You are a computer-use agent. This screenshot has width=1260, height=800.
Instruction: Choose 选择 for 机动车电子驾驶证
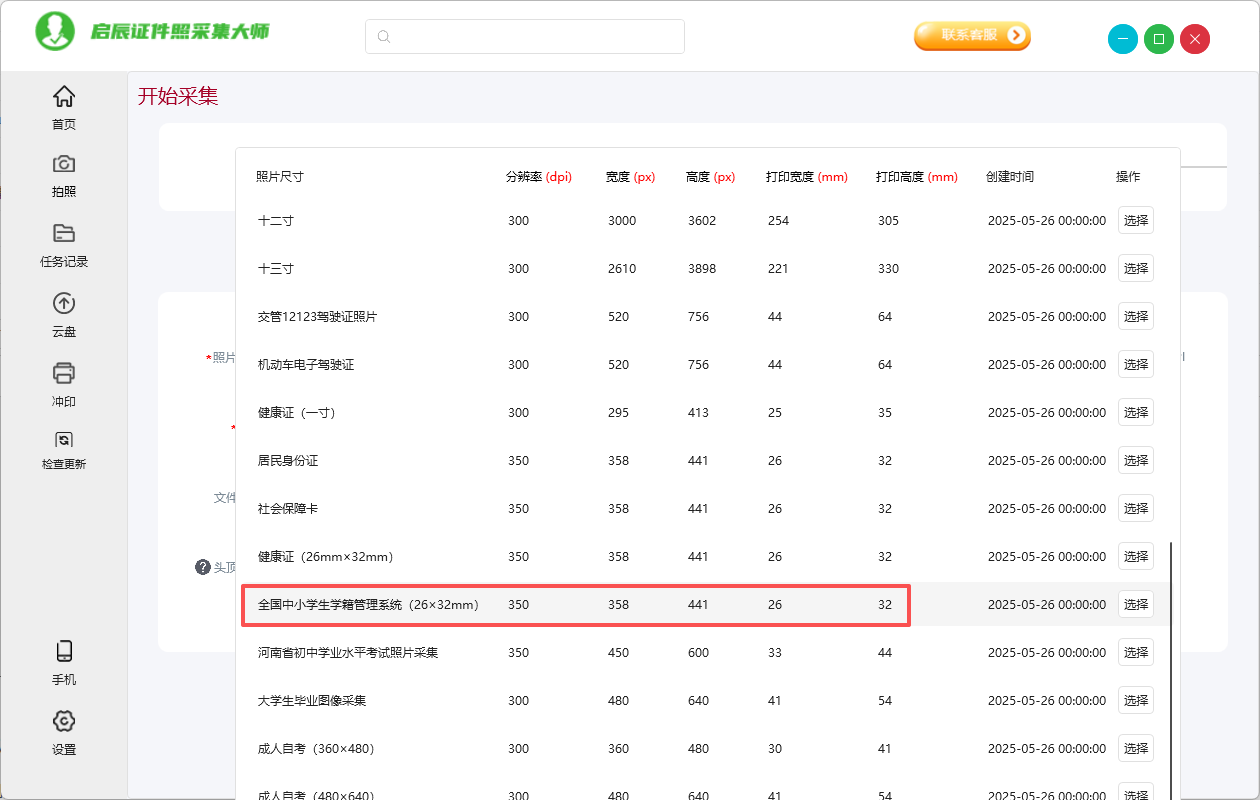coord(1136,364)
